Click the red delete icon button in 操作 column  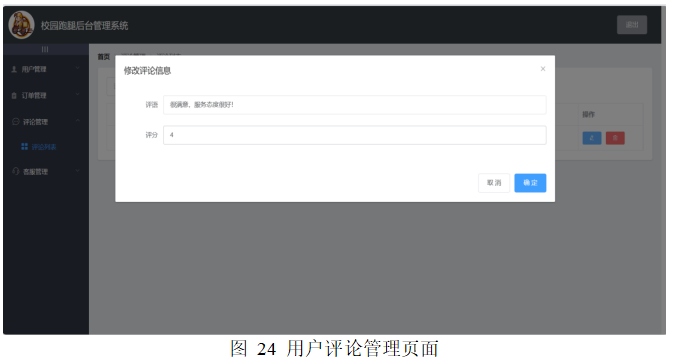[615, 138]
